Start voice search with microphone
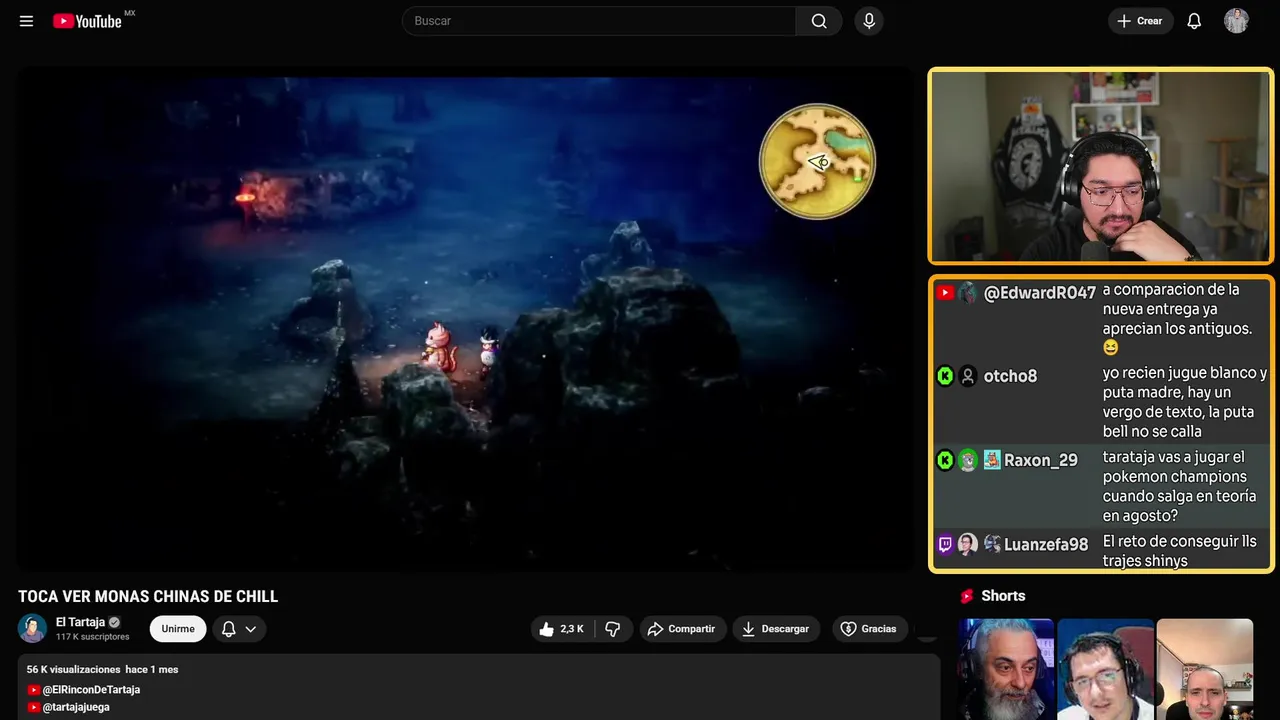Screen dimensions: 1280x720 pos(869,21)
